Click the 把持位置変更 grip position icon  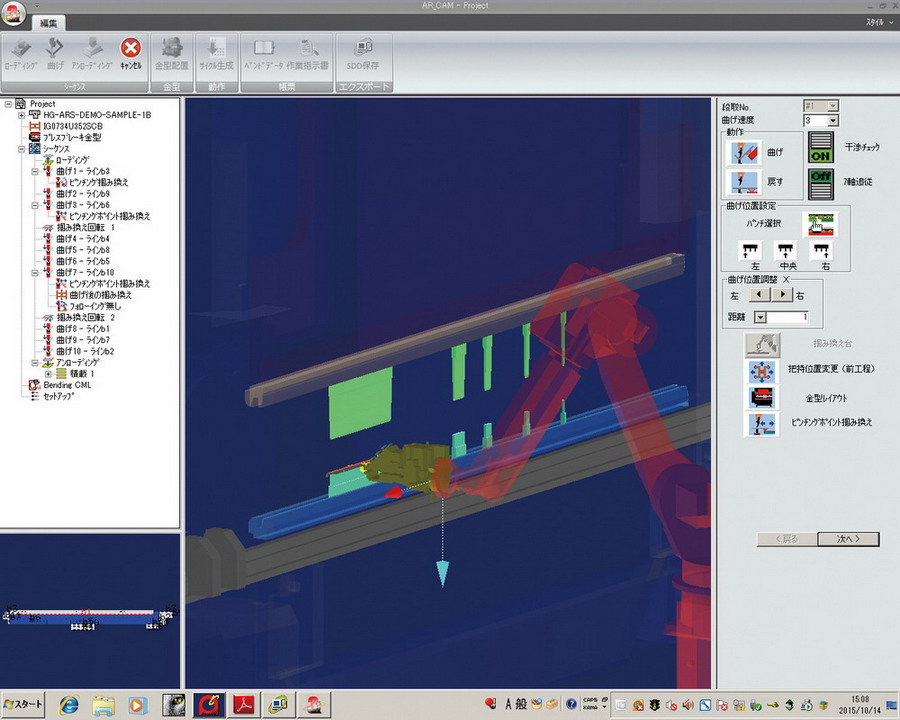click(x=763, y=370)
